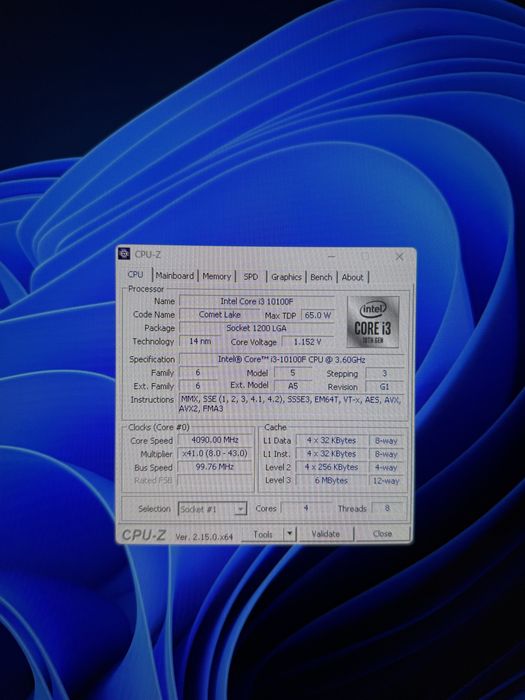Show the About tab
This screenshot has width=525, height=700.
352,277
